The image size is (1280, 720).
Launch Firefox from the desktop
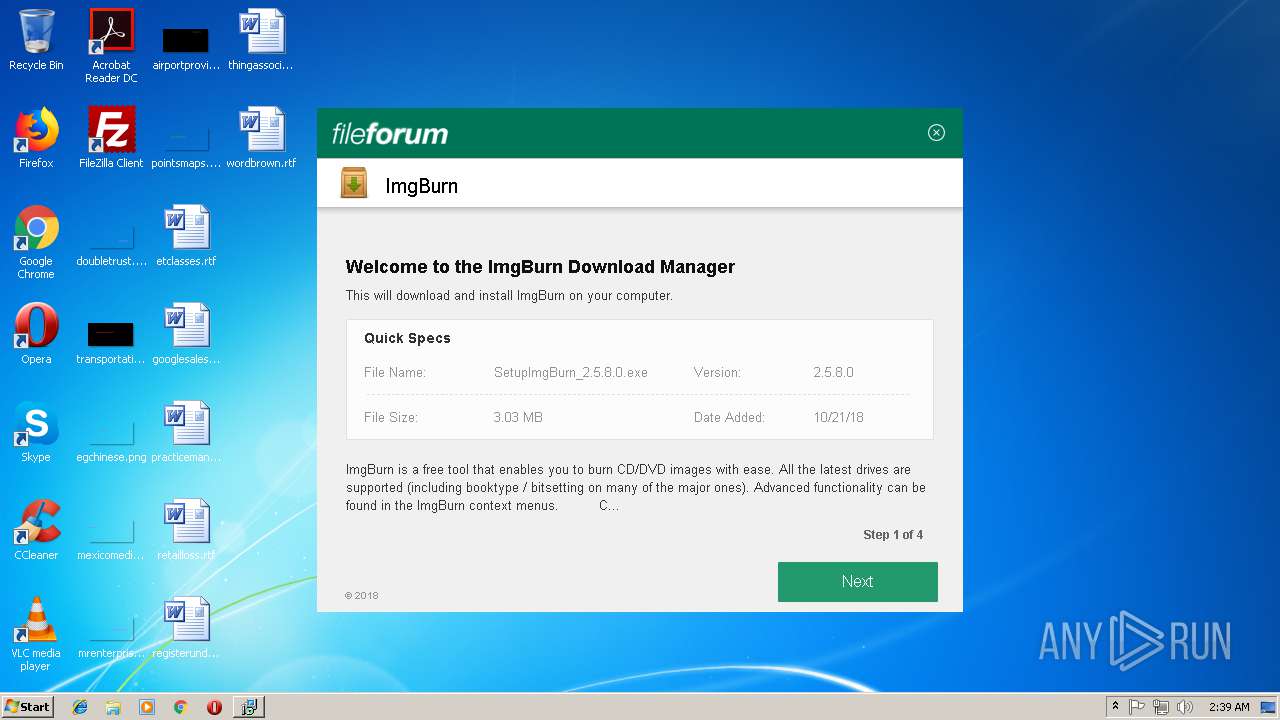[36, 138]
